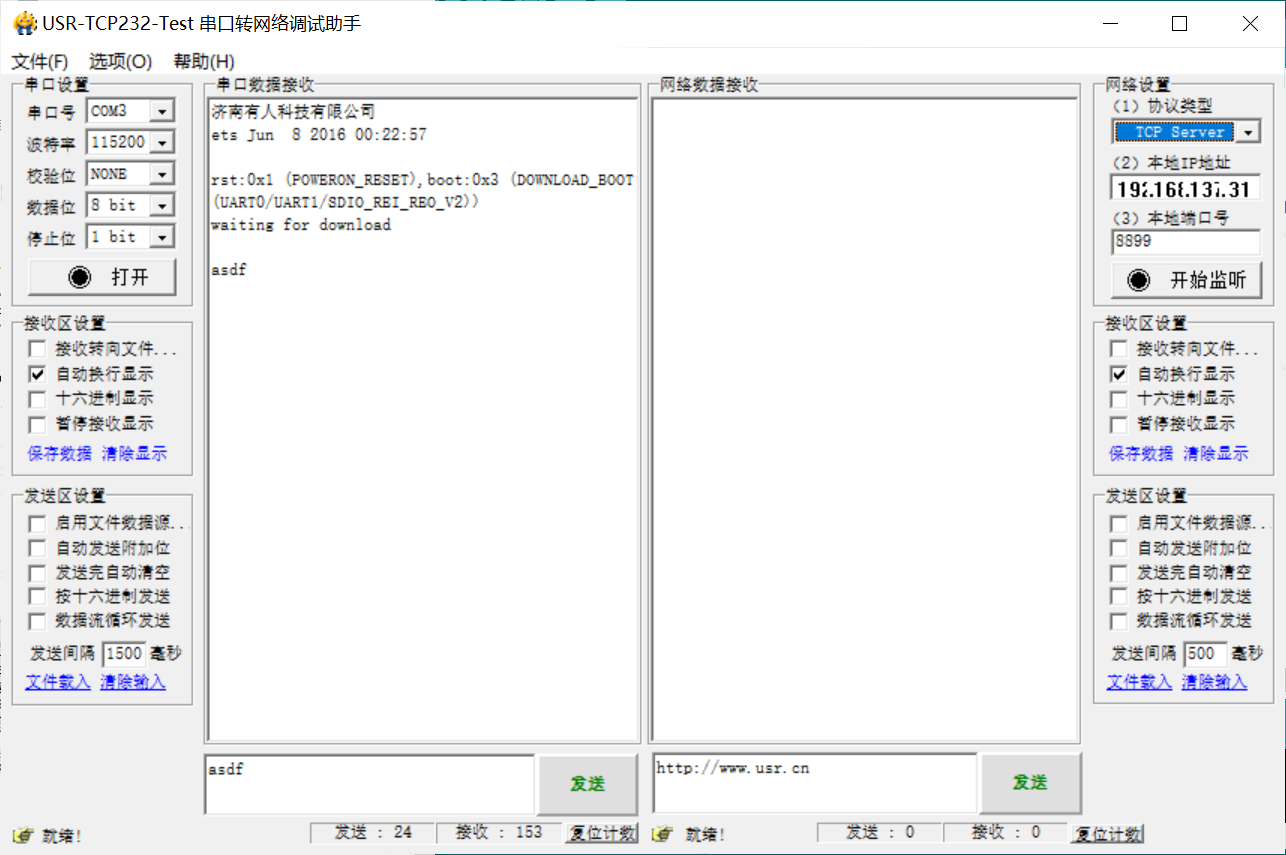This screenshot has height=855, width=1286.
Task: Click serial 复位计数 button
Action: 602,833
